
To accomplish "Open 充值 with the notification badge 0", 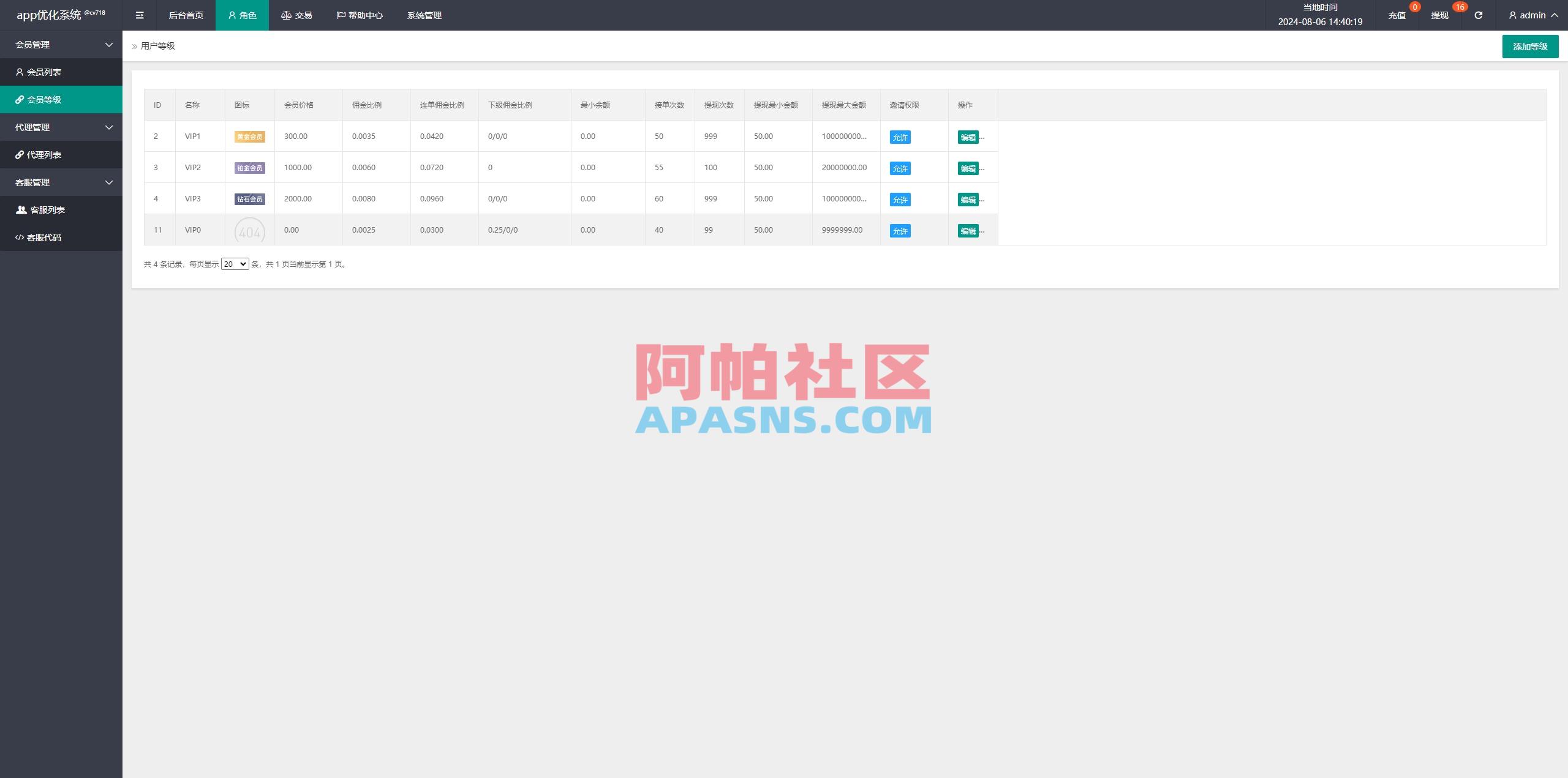I will (x=1397, y=15).
